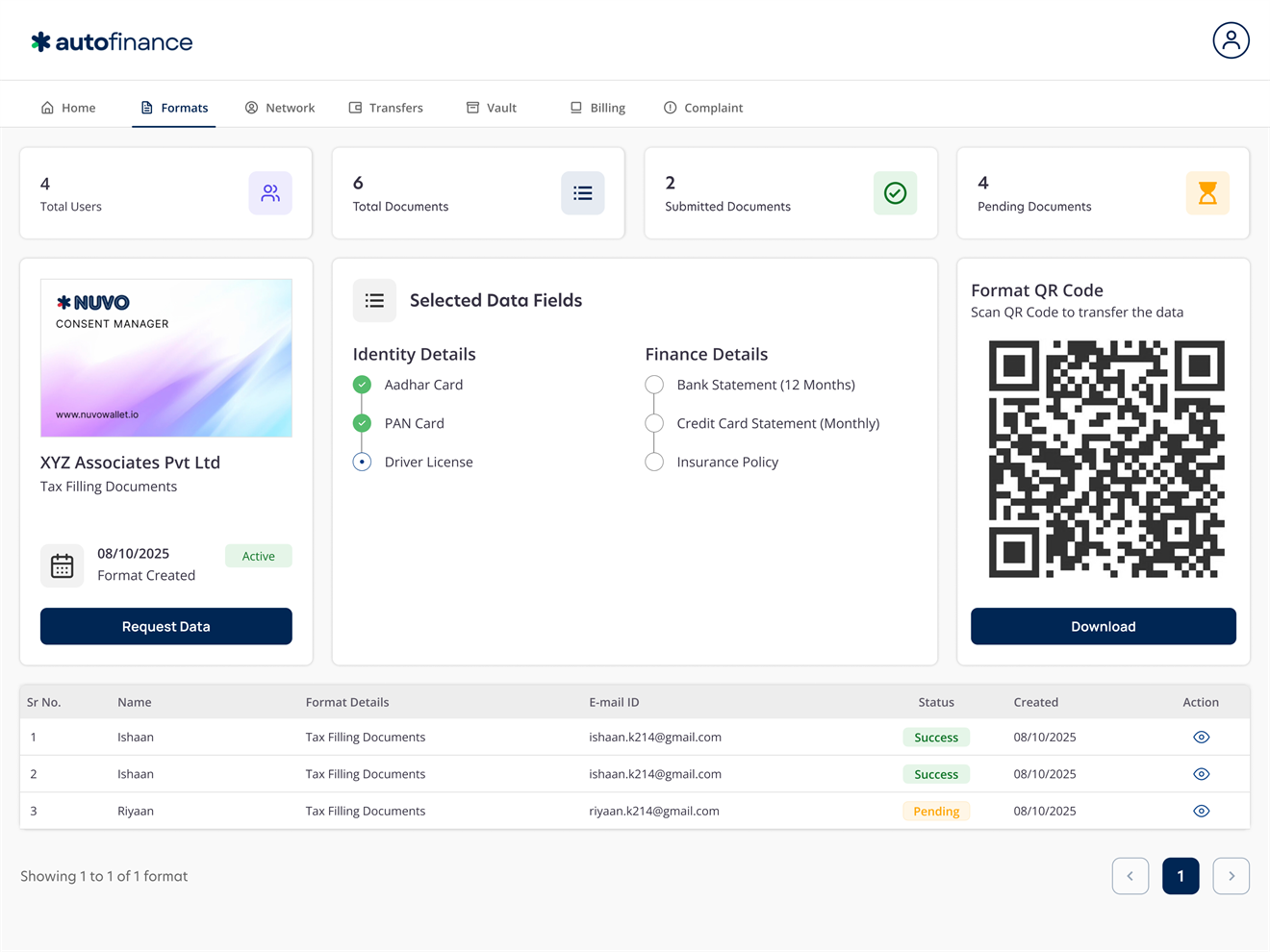This screenshot has height=952, width=1270.
Task: Go to the Home tab
Action: (68, 108)
